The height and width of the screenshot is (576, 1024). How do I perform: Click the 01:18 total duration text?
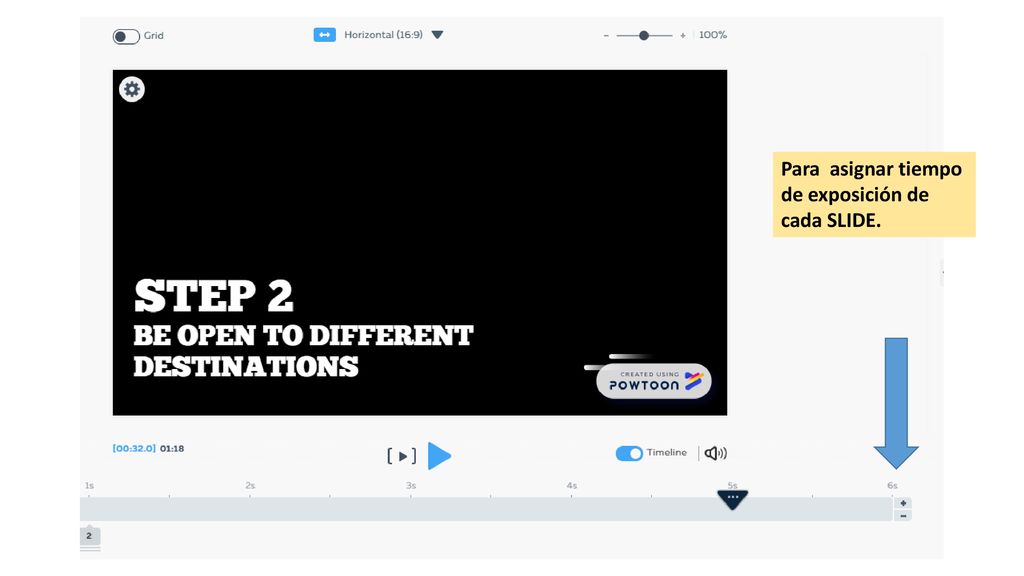point(172,448)
